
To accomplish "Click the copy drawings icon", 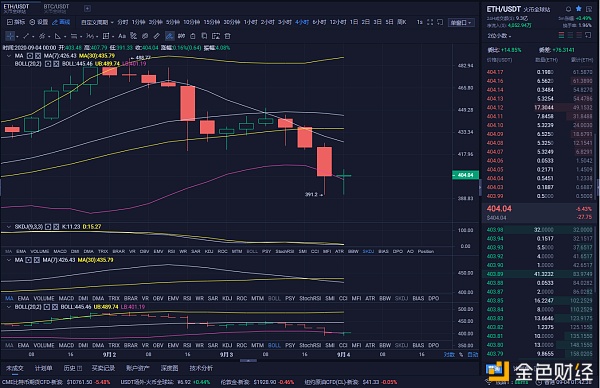I will (x=204, y=36).
